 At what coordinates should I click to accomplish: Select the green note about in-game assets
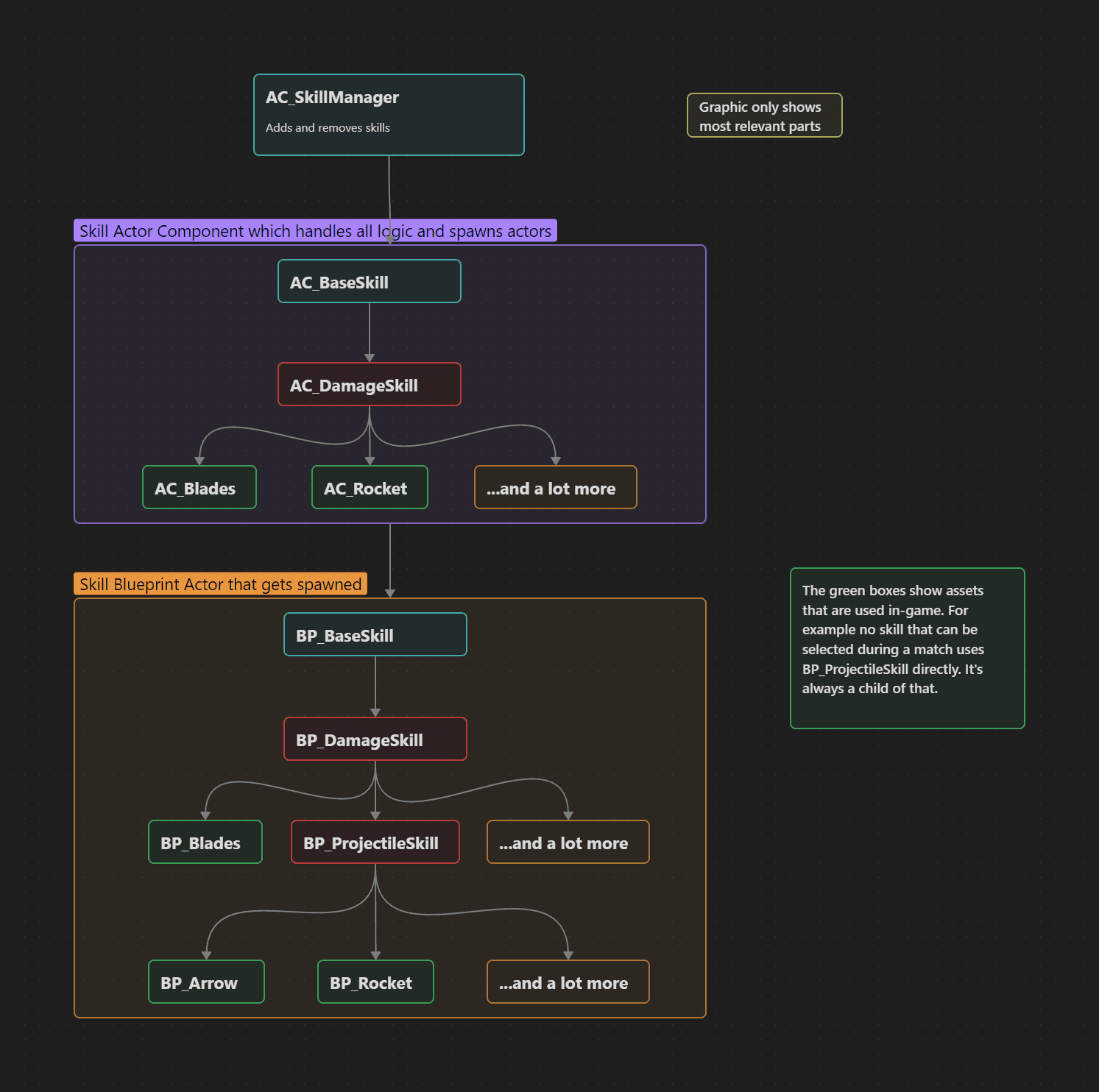pos(907,648)
